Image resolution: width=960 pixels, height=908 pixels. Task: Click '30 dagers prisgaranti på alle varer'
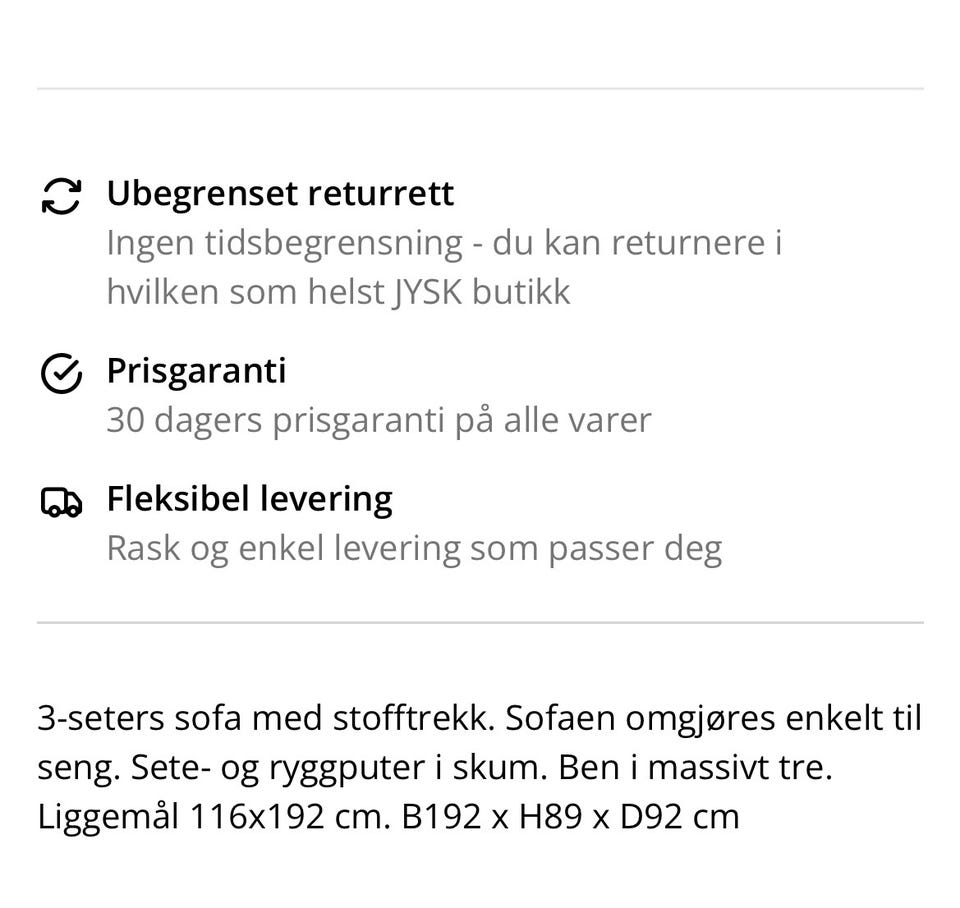tap(378, 420)
